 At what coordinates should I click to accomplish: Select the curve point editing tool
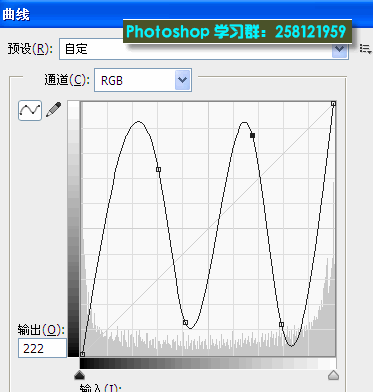(30, 110)
